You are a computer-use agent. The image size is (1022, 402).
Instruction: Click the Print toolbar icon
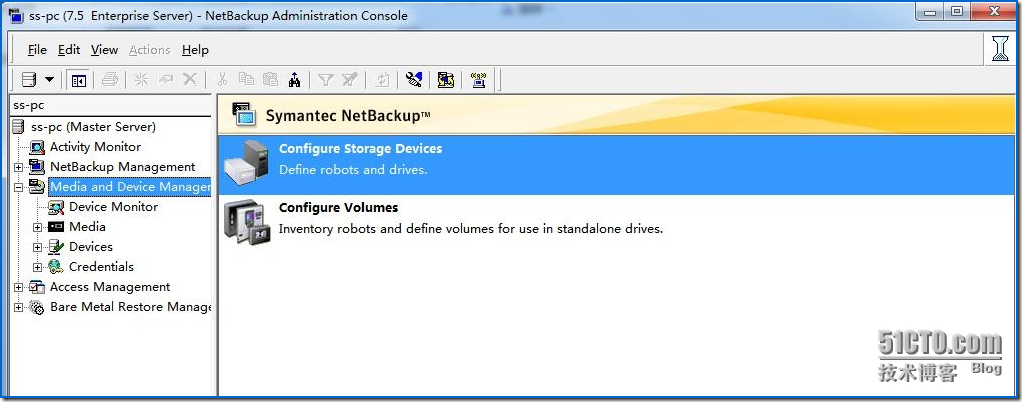110,80
